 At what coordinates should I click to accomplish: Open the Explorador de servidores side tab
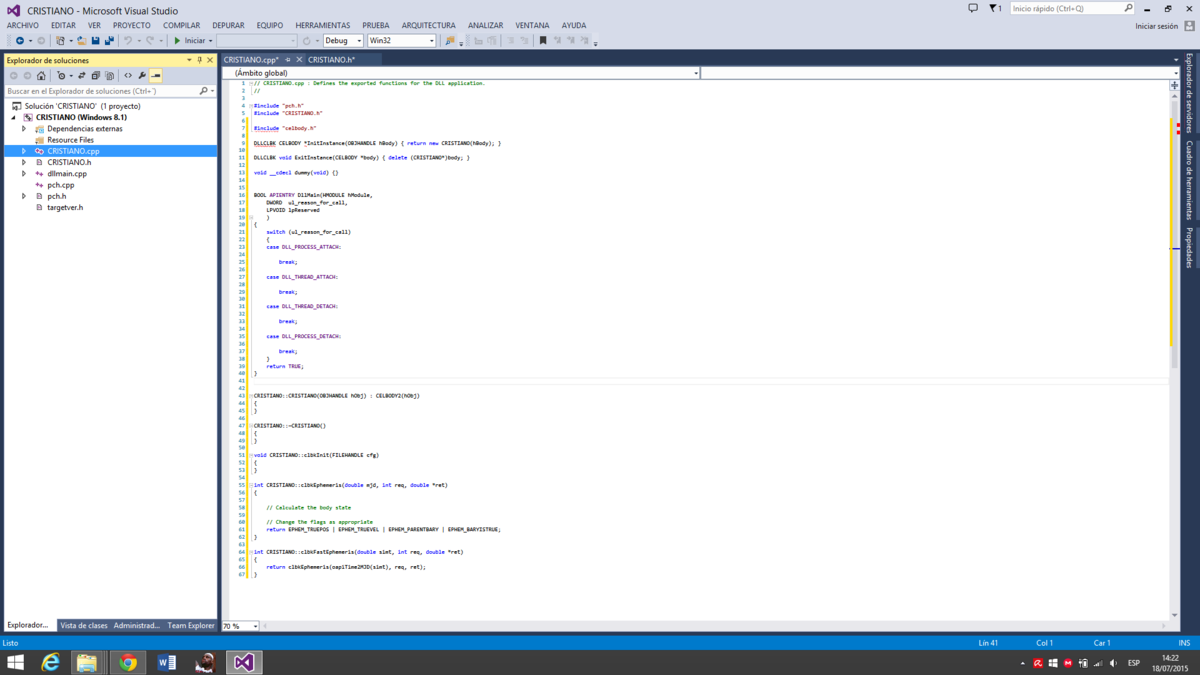point(1189,93)
